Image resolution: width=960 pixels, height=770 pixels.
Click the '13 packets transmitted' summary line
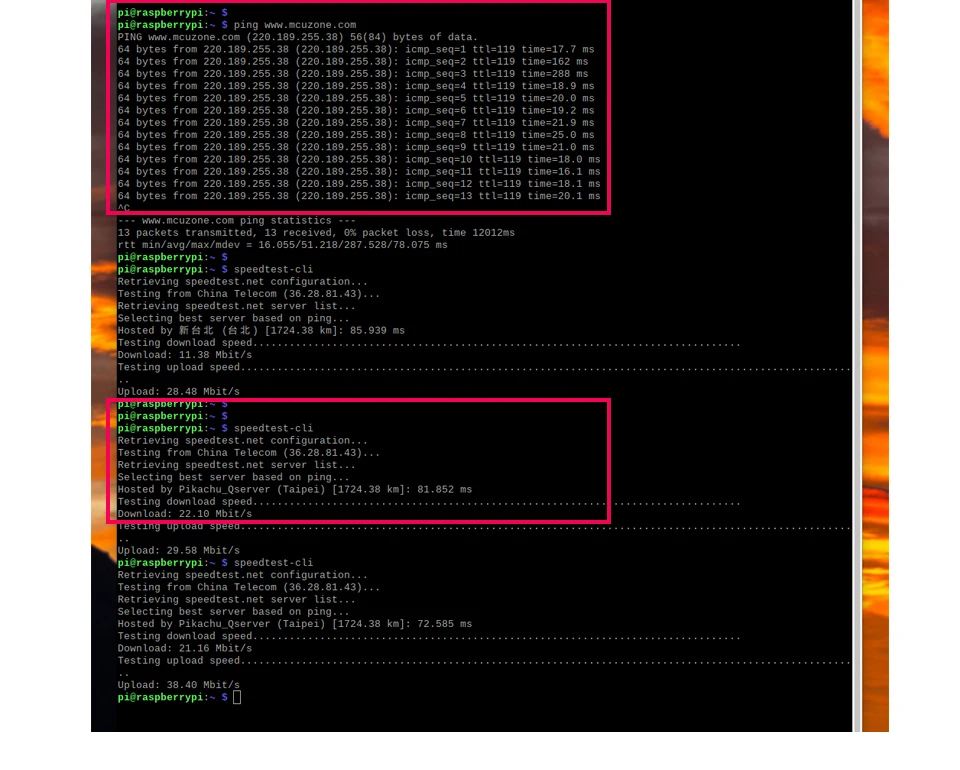click(316, 233)
